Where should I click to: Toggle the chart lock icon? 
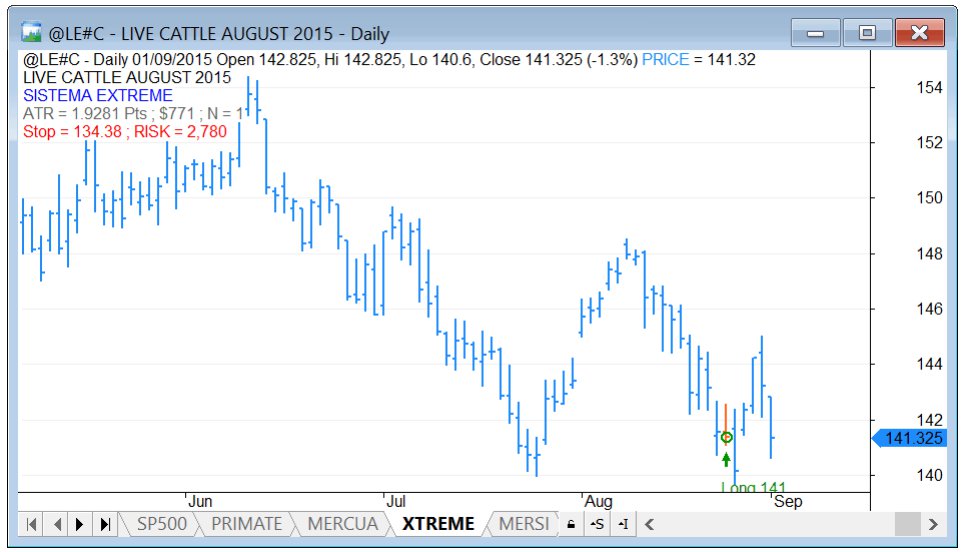[571, 524]
